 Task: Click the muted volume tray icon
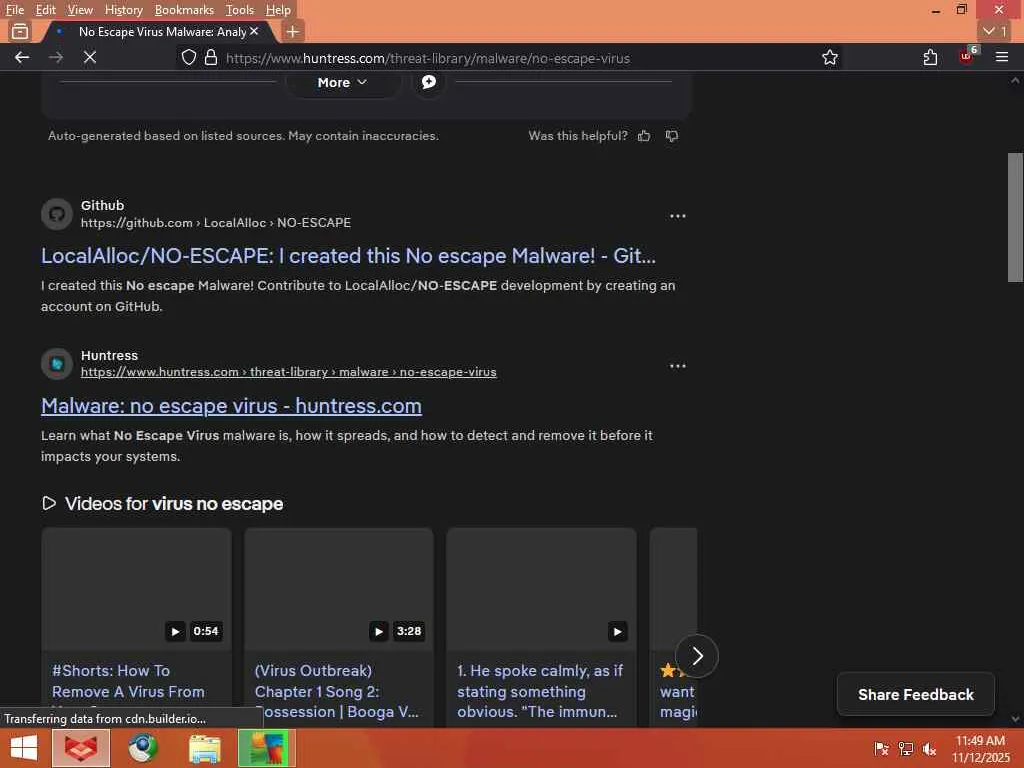click(x=929, y=748)
